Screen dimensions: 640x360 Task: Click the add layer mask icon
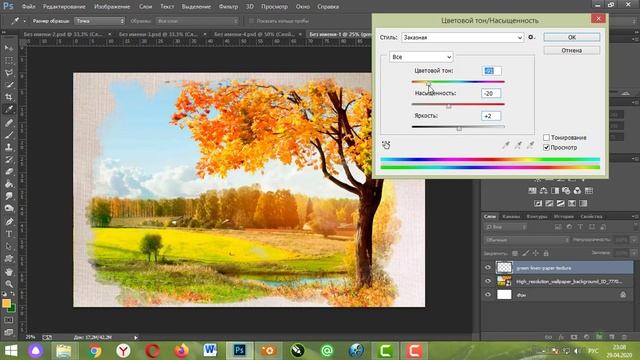click(574, 337)
